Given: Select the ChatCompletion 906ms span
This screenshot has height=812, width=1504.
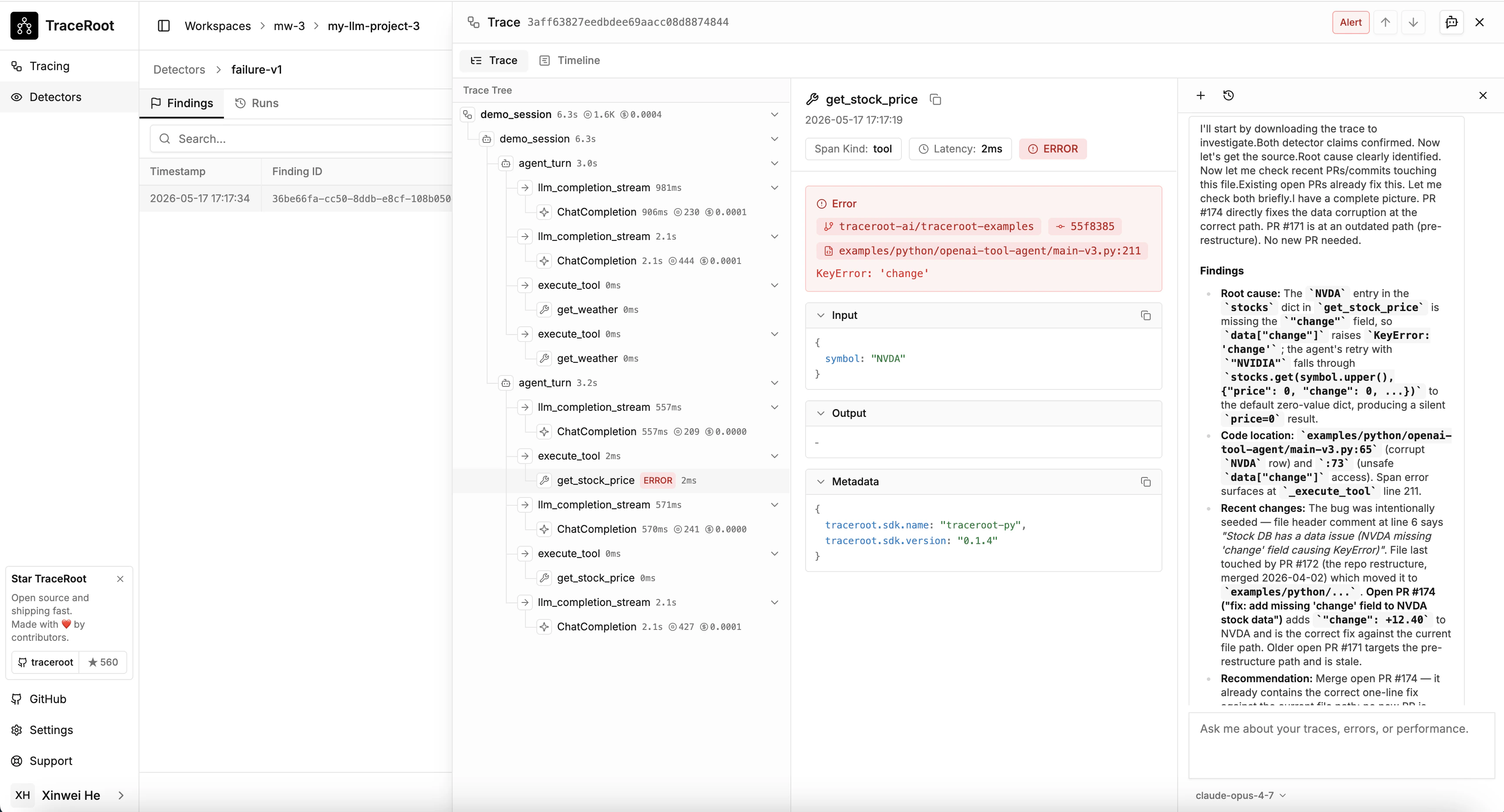Looking at the screenshot, I should pos(621,212).
